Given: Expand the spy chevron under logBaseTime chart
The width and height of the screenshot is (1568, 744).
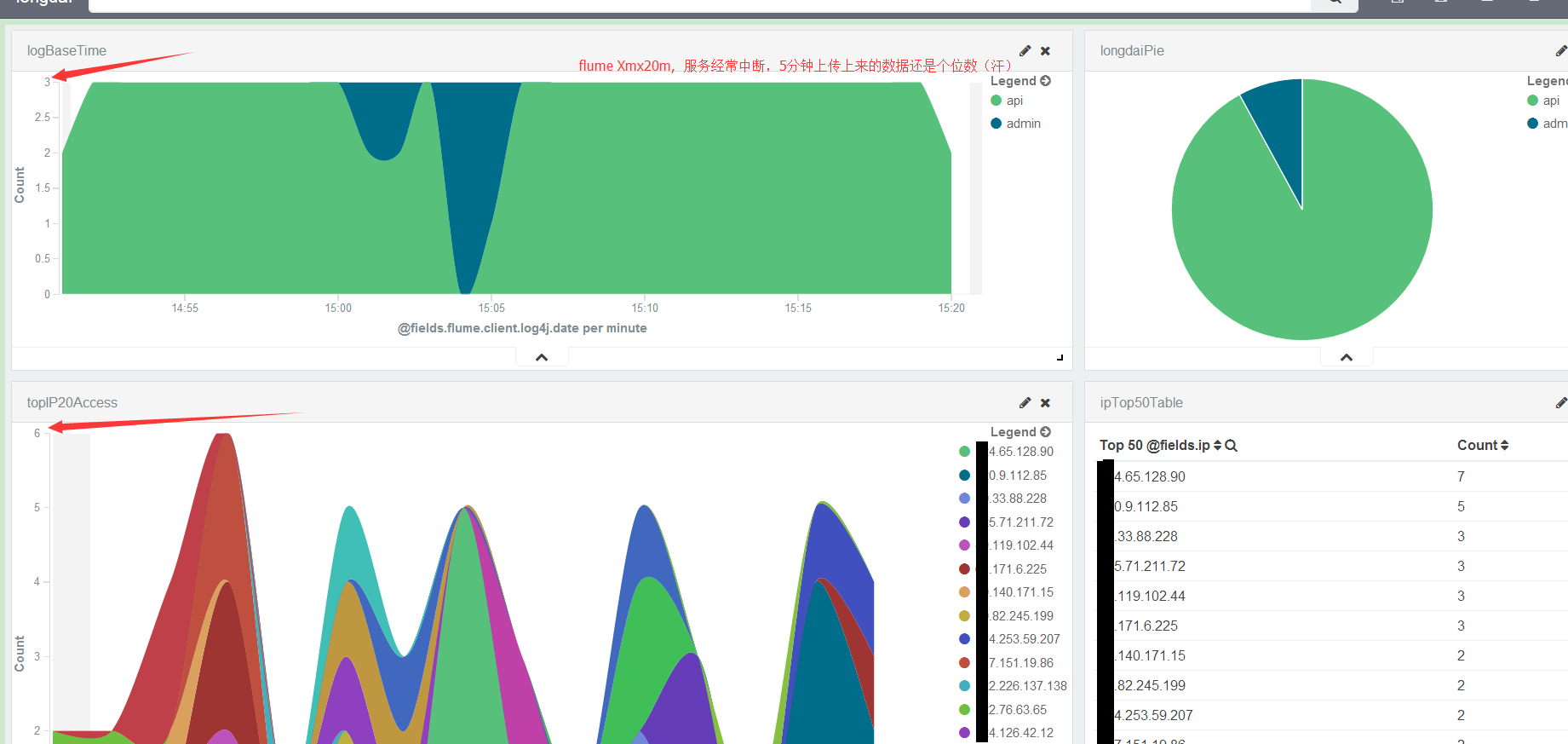Looking at the screenshot, I should click(542, 357).
